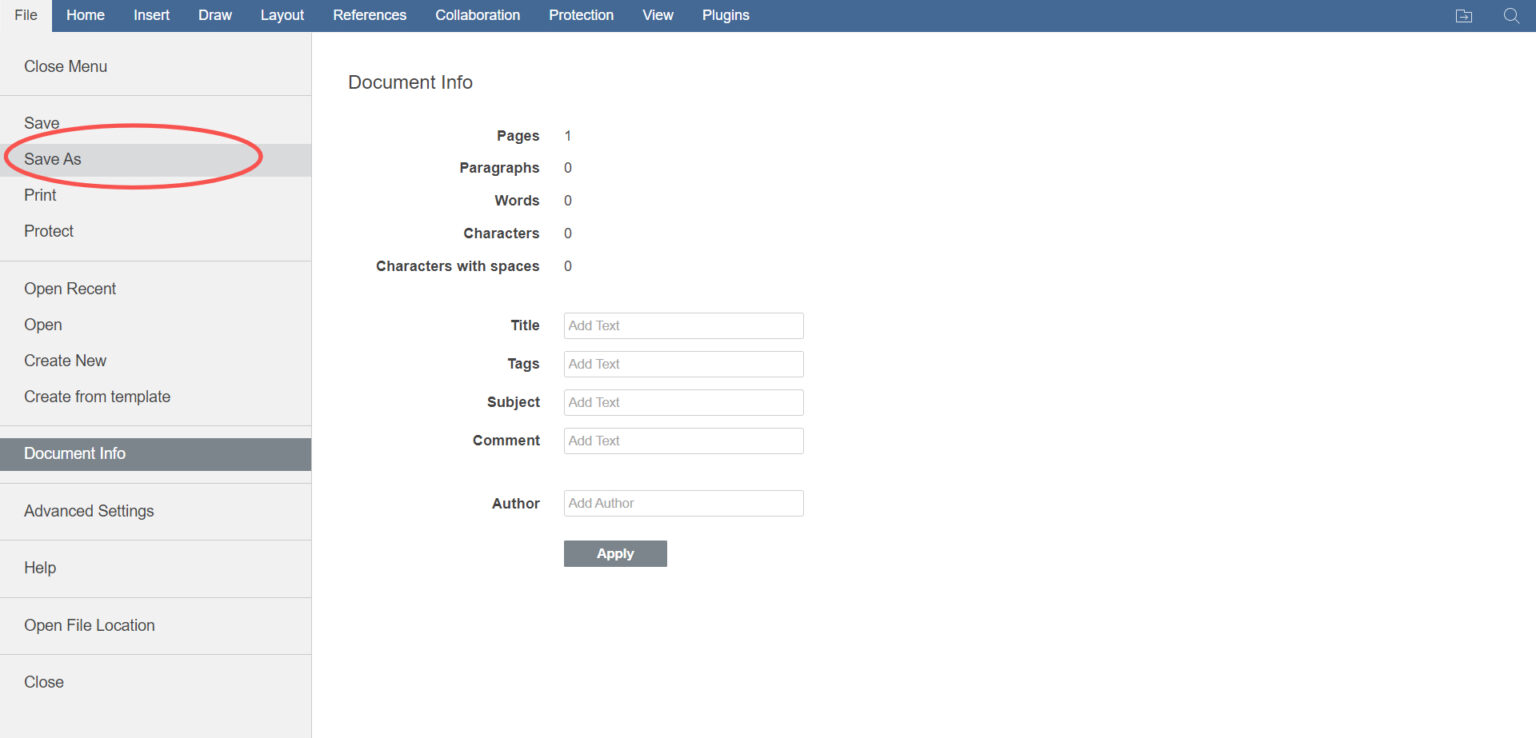The height and width of the screenshot is (738, 1536).
Task: Click the open file location folder icon
Action: 1463,16
